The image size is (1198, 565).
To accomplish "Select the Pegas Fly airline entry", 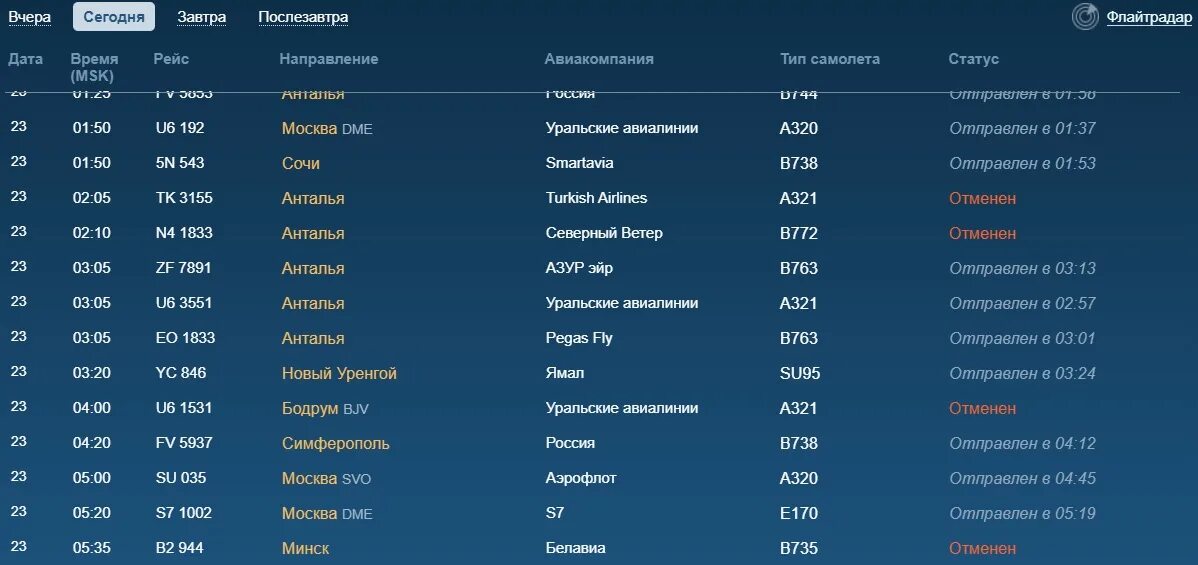I will coord(579,338).
